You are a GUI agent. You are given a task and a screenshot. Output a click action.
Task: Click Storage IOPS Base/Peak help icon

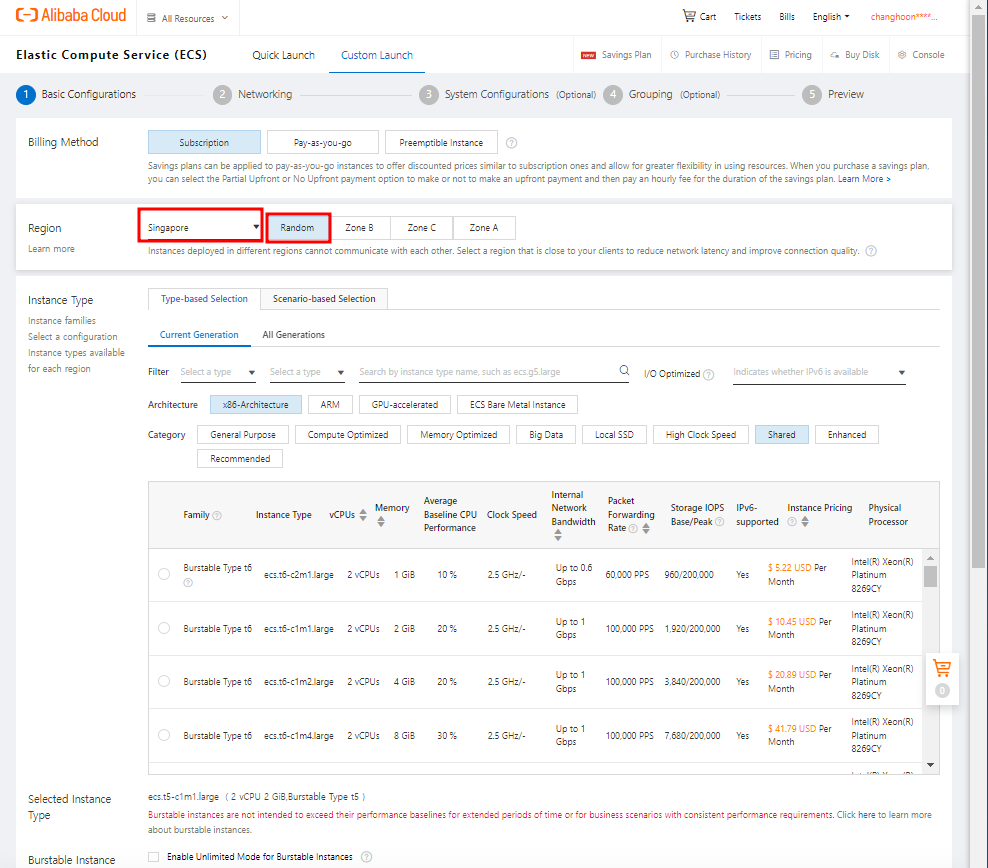pyautogui.click(x=720, y=522)
